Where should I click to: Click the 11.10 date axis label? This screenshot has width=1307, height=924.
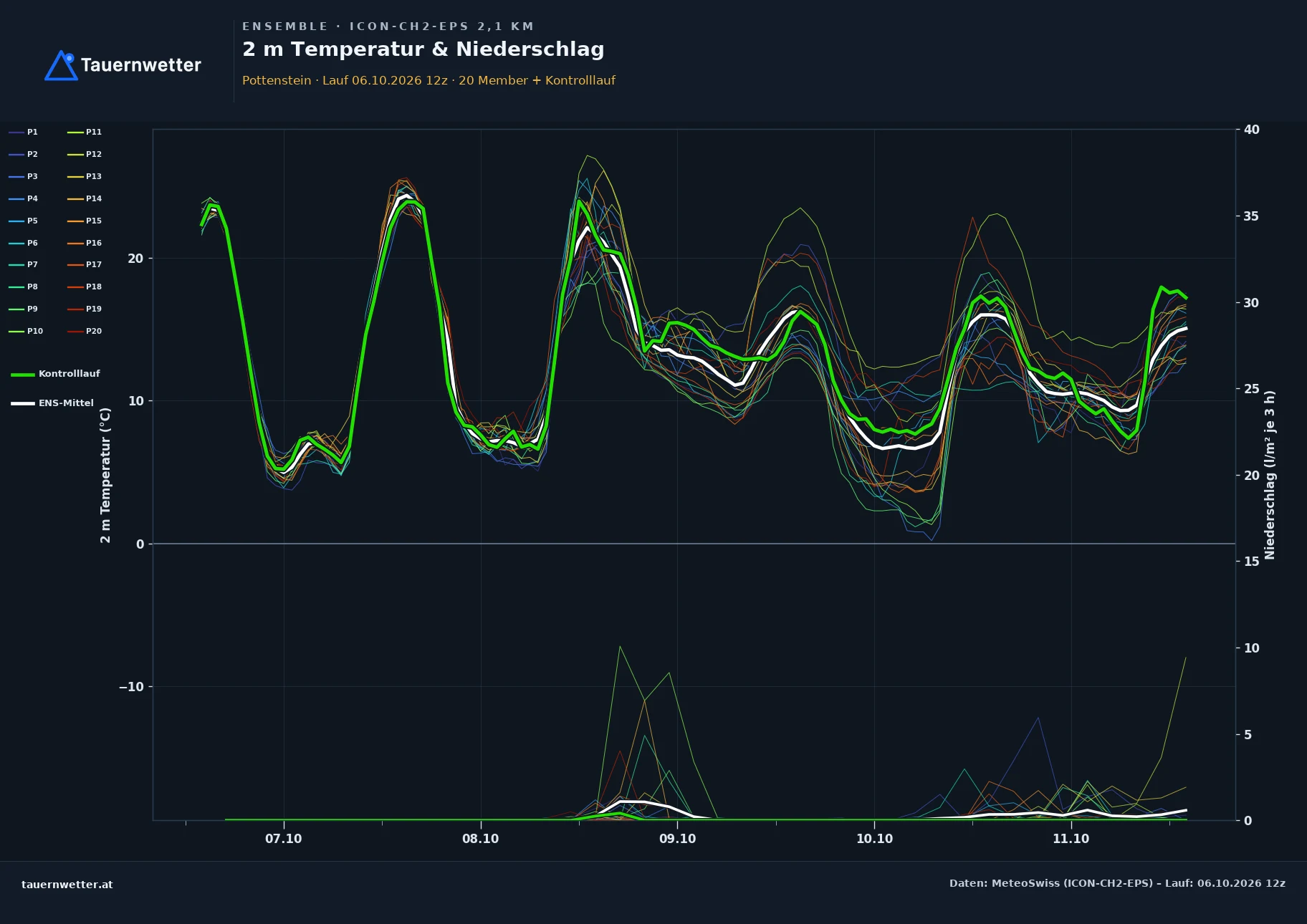point(1071,839)
